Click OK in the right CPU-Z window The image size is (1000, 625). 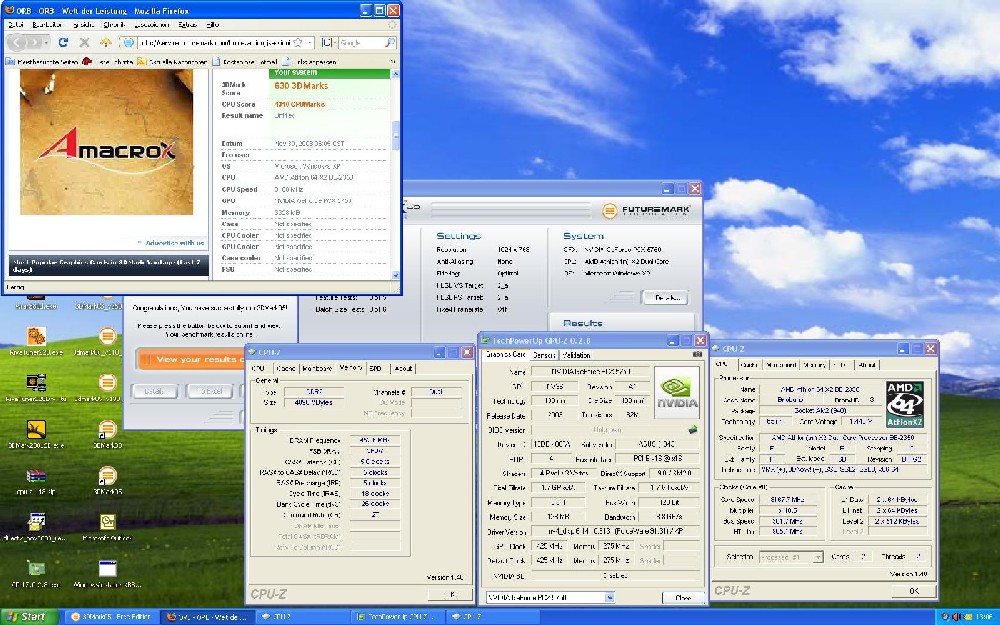click(x=913, y=591)
